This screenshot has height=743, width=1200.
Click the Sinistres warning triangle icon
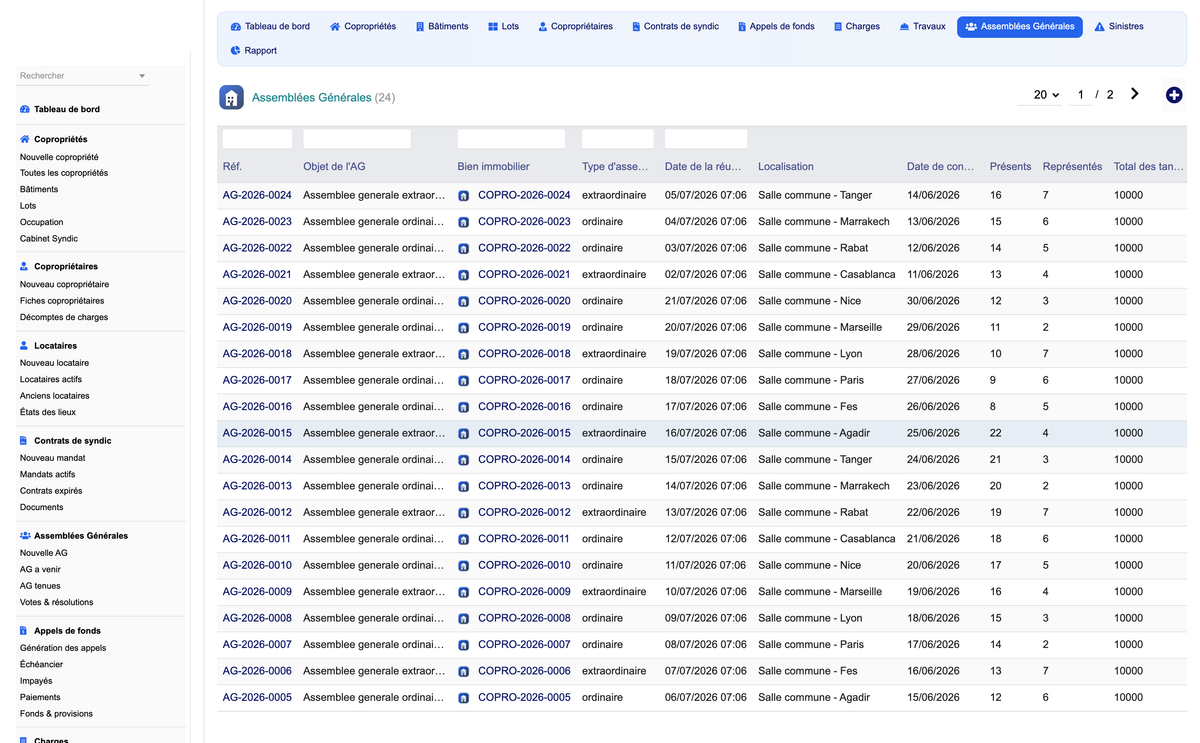click(x=1100, y=27)
